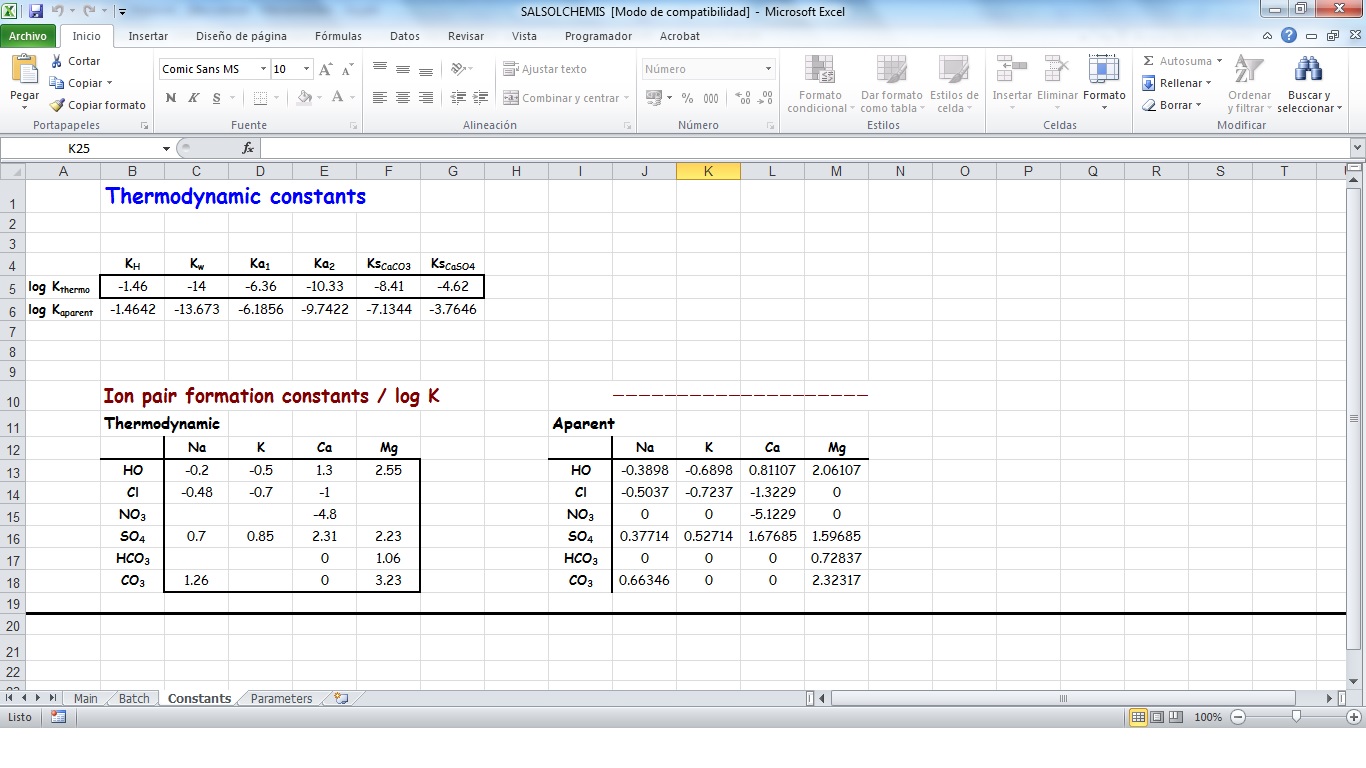This screenshot has width=1366, height=768.
Task: Click Ajustar texto wrap button
Action: pos(545,69)
